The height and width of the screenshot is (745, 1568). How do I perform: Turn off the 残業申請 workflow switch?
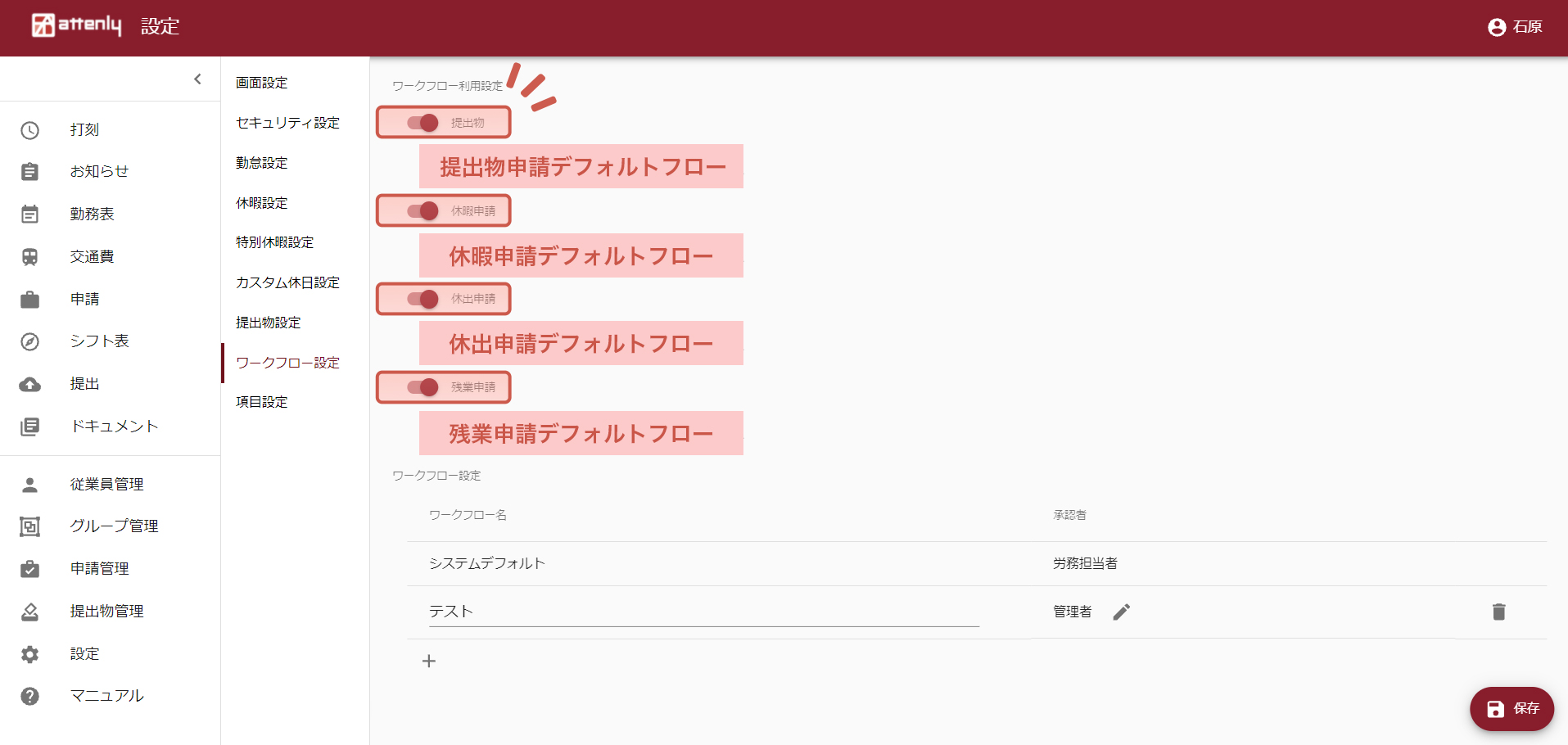pyautogui.click(x=423, y=387)
